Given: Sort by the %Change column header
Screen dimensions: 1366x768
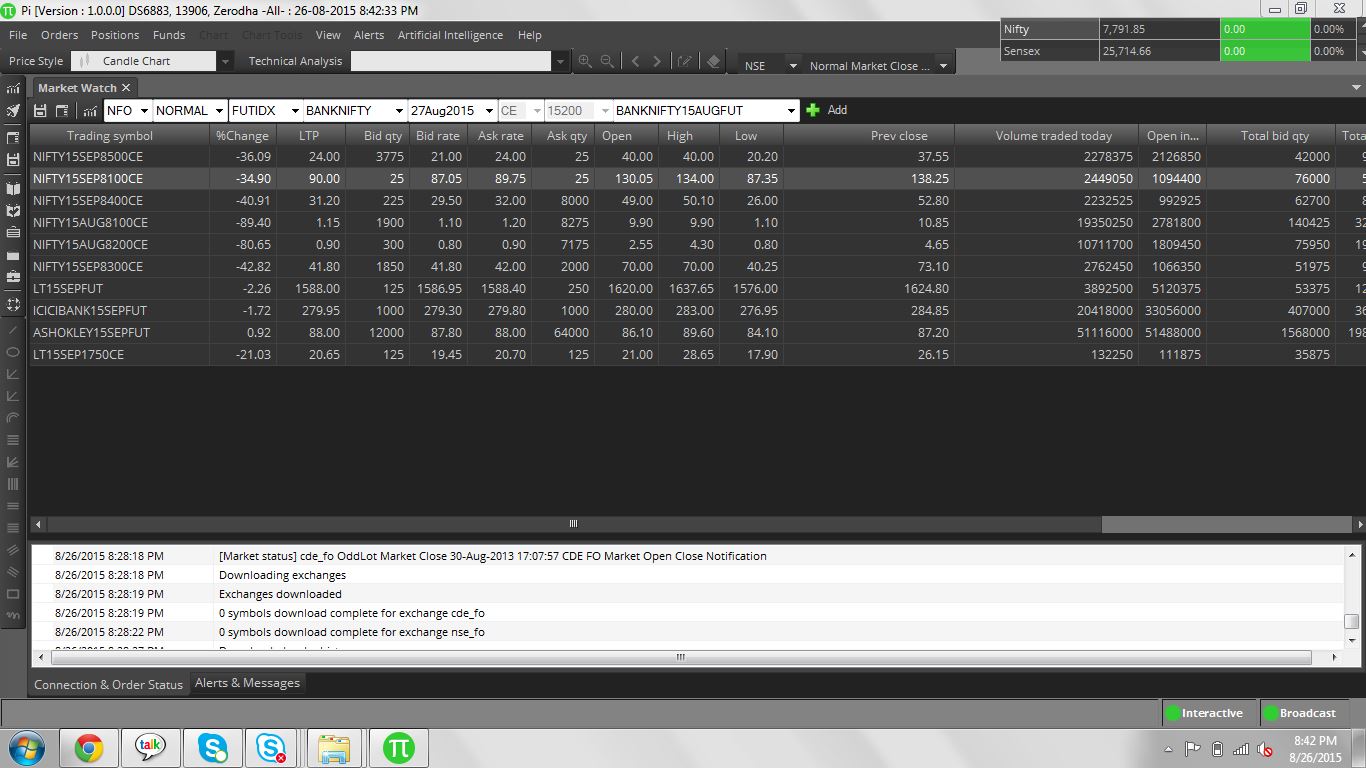Looking at the screenshot, I should click(242, 136).
